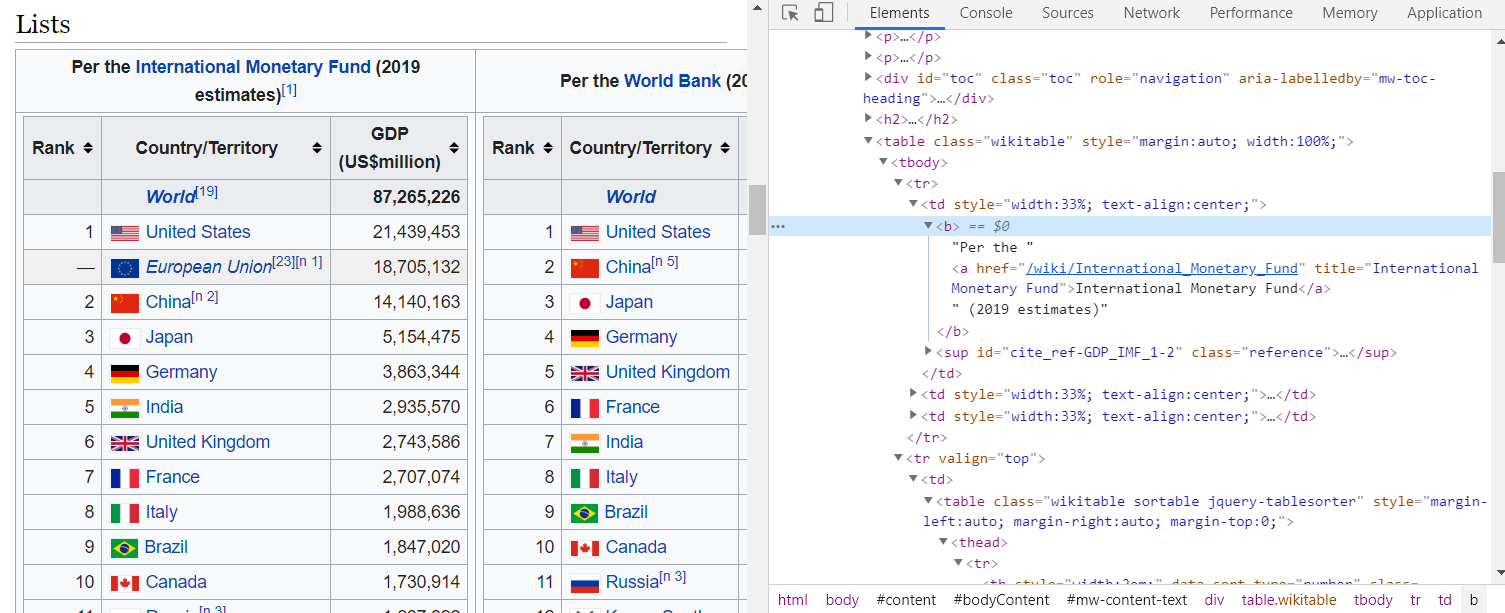1505x613 pixels.
Task: Switch to the Elements tab
Action: click(899, 13)
